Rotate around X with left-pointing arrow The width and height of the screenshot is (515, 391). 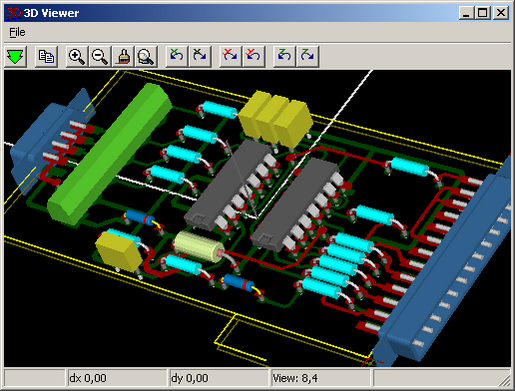pyautogui.click(x=177, y=57)
